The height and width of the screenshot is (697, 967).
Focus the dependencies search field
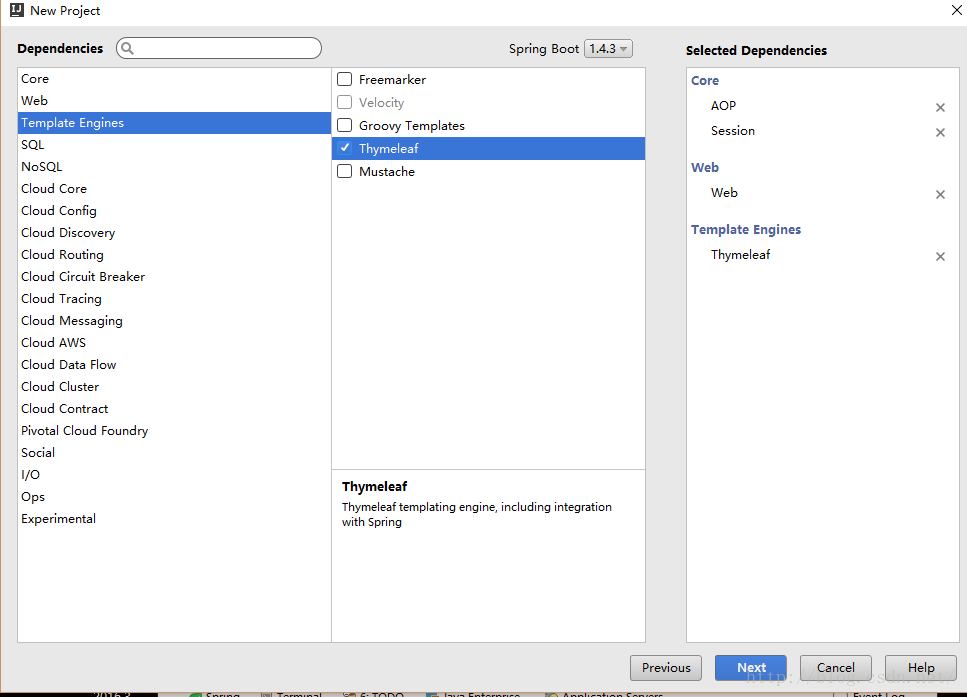click(x=219, y=48)
